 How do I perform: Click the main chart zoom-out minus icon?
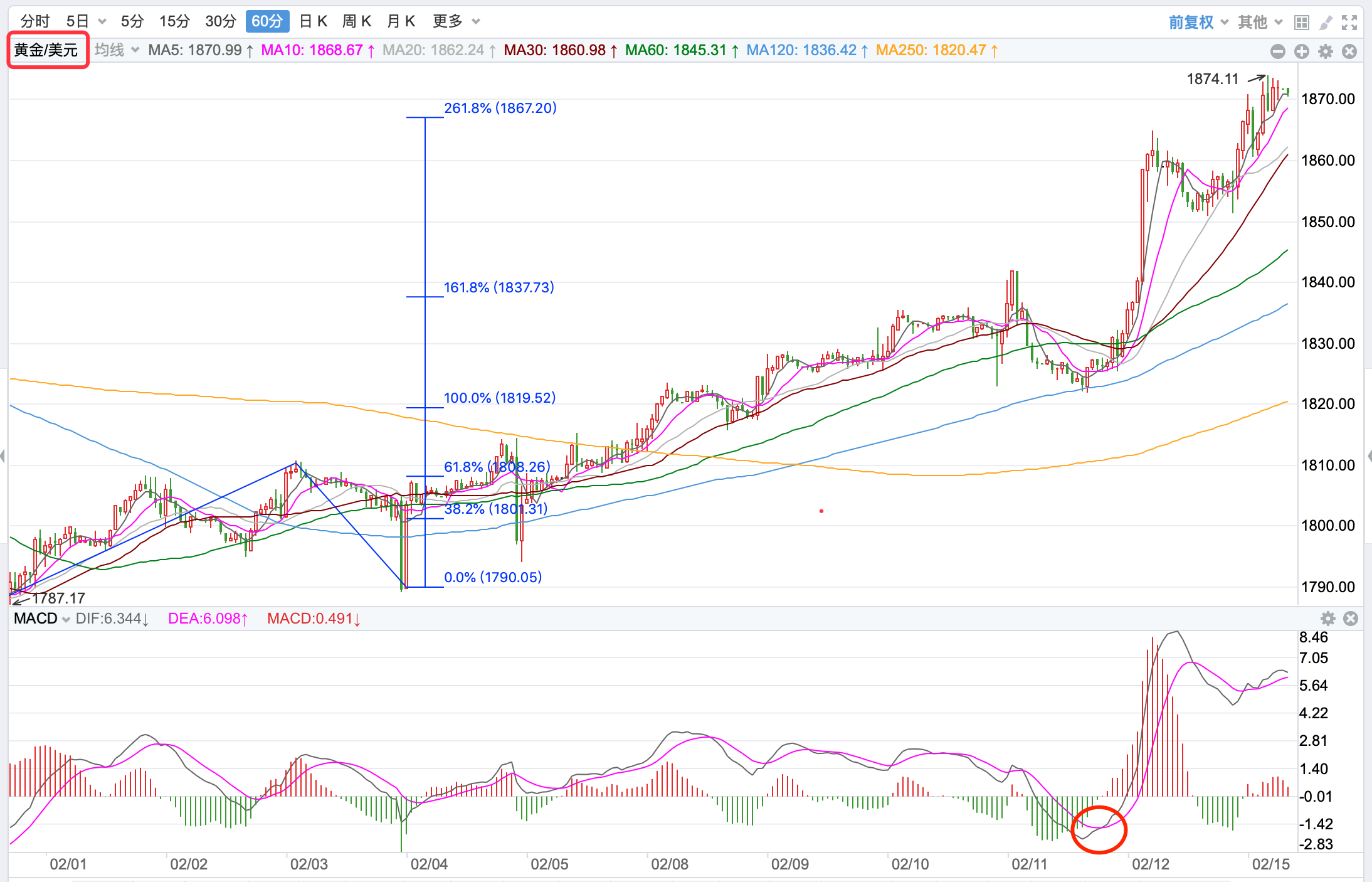[1277, 51]
